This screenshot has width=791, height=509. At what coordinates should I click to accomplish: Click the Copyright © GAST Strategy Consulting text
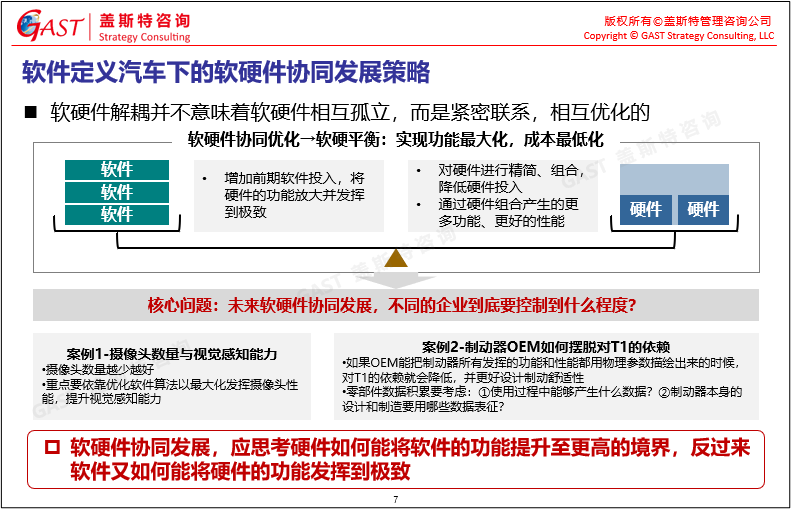(x=678, y=36)
